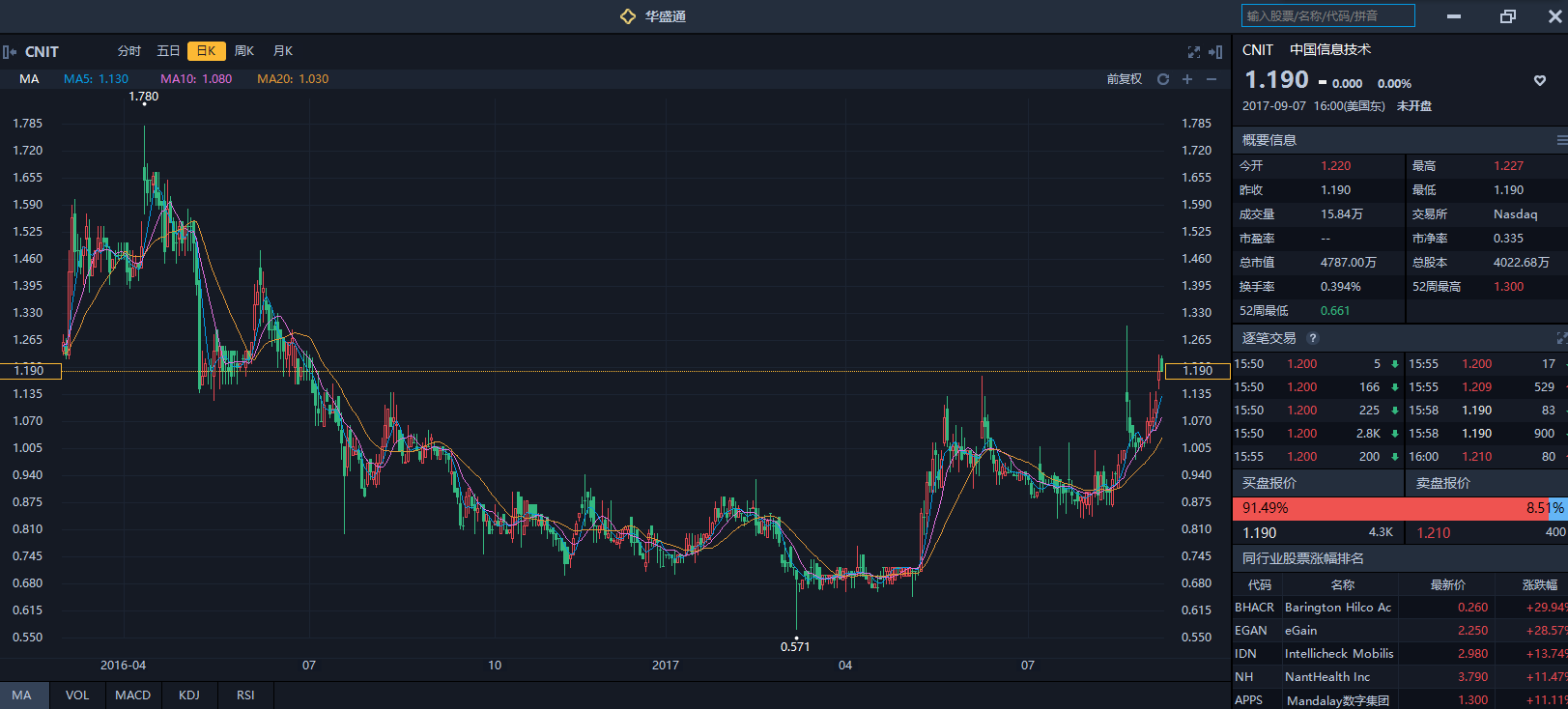Show the MACD indicator

click(132, 695)
